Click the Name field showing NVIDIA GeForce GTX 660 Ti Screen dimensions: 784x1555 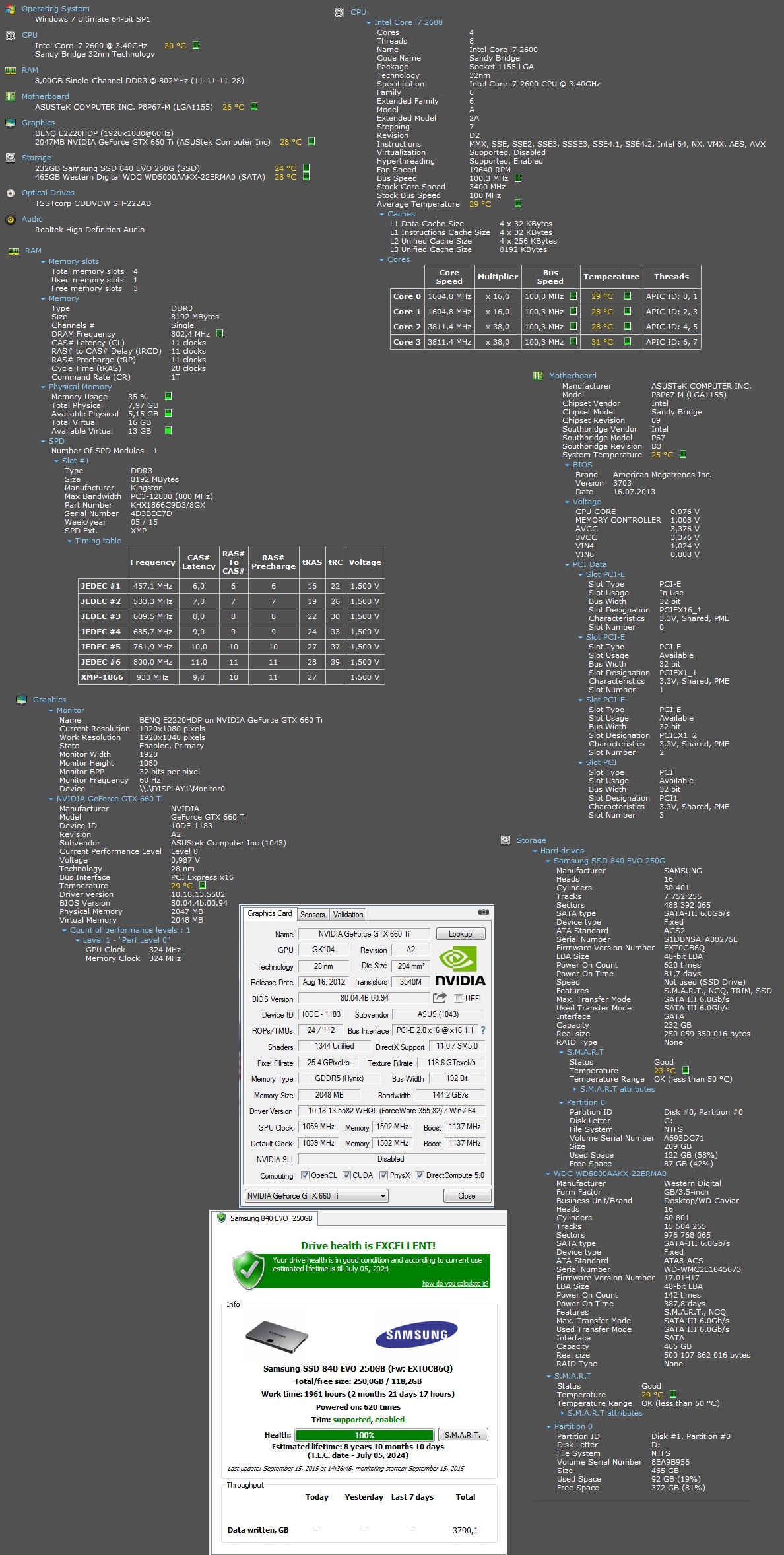point(364,934)
